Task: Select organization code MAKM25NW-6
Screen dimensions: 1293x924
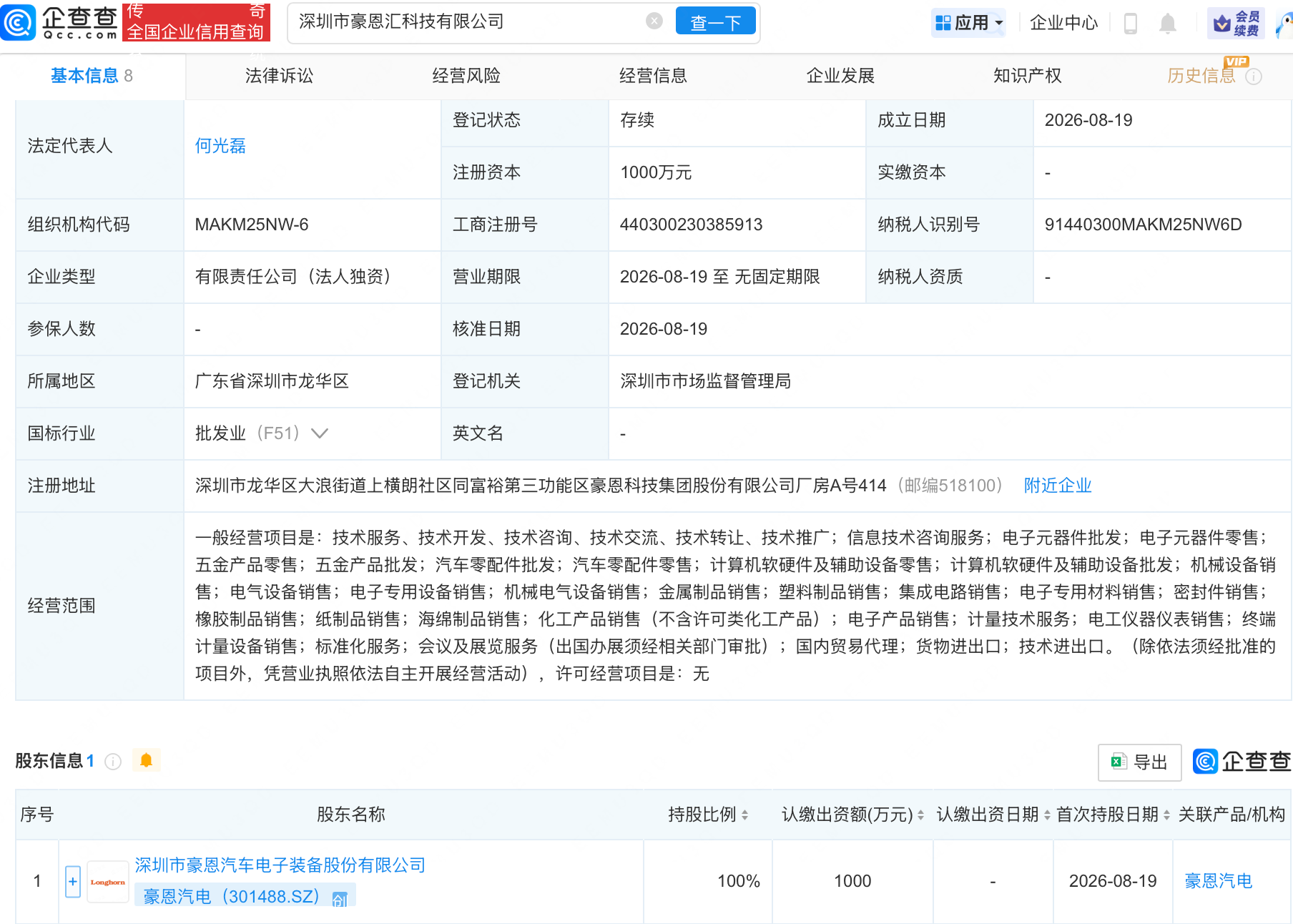Action: 252,225
